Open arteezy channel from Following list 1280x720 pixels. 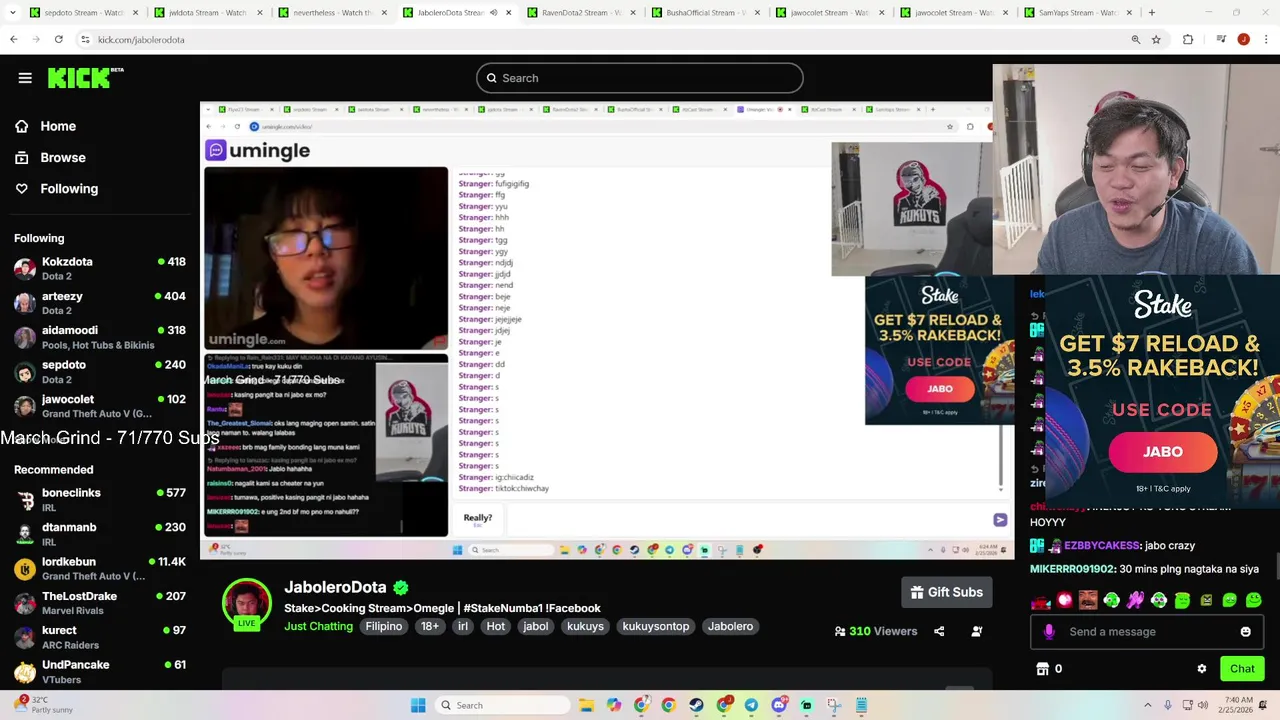(x=100, y=303)
